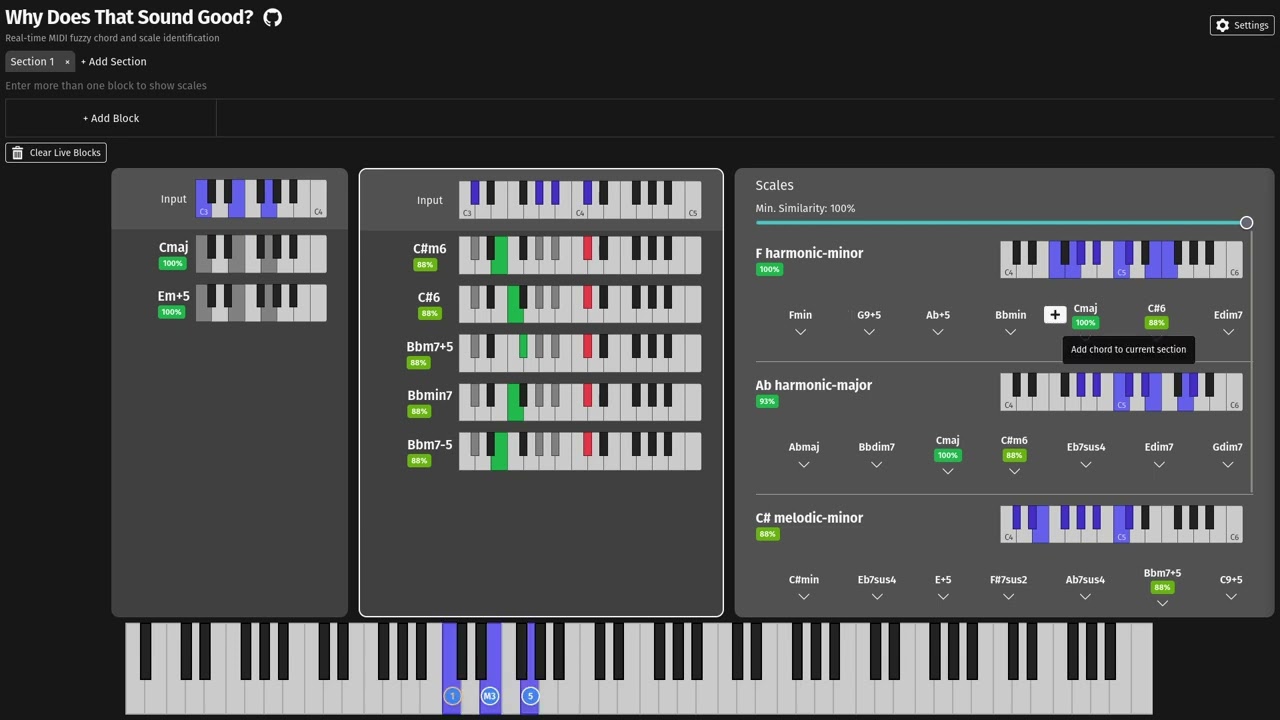Select the Section 1 tab
Screen dimensions: 1280x720
[x=33, y=62]
